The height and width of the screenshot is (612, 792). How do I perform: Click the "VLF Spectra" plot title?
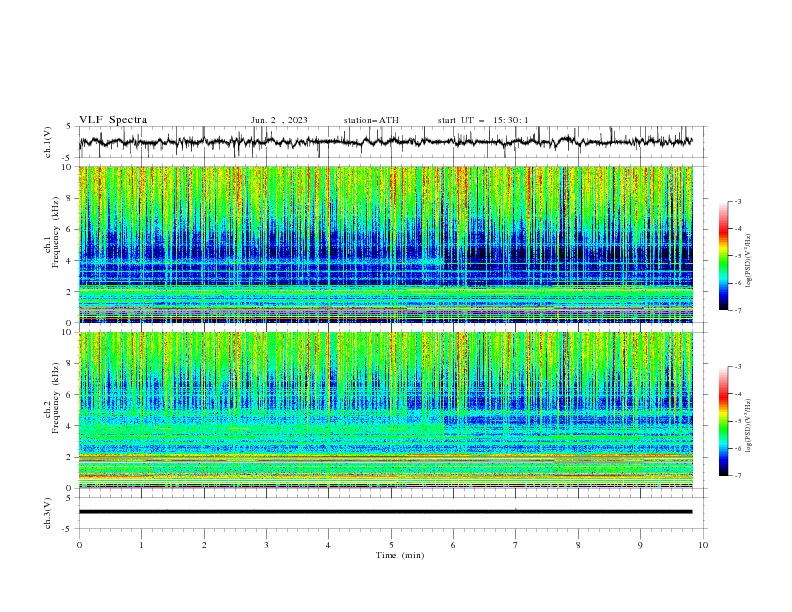113,120
